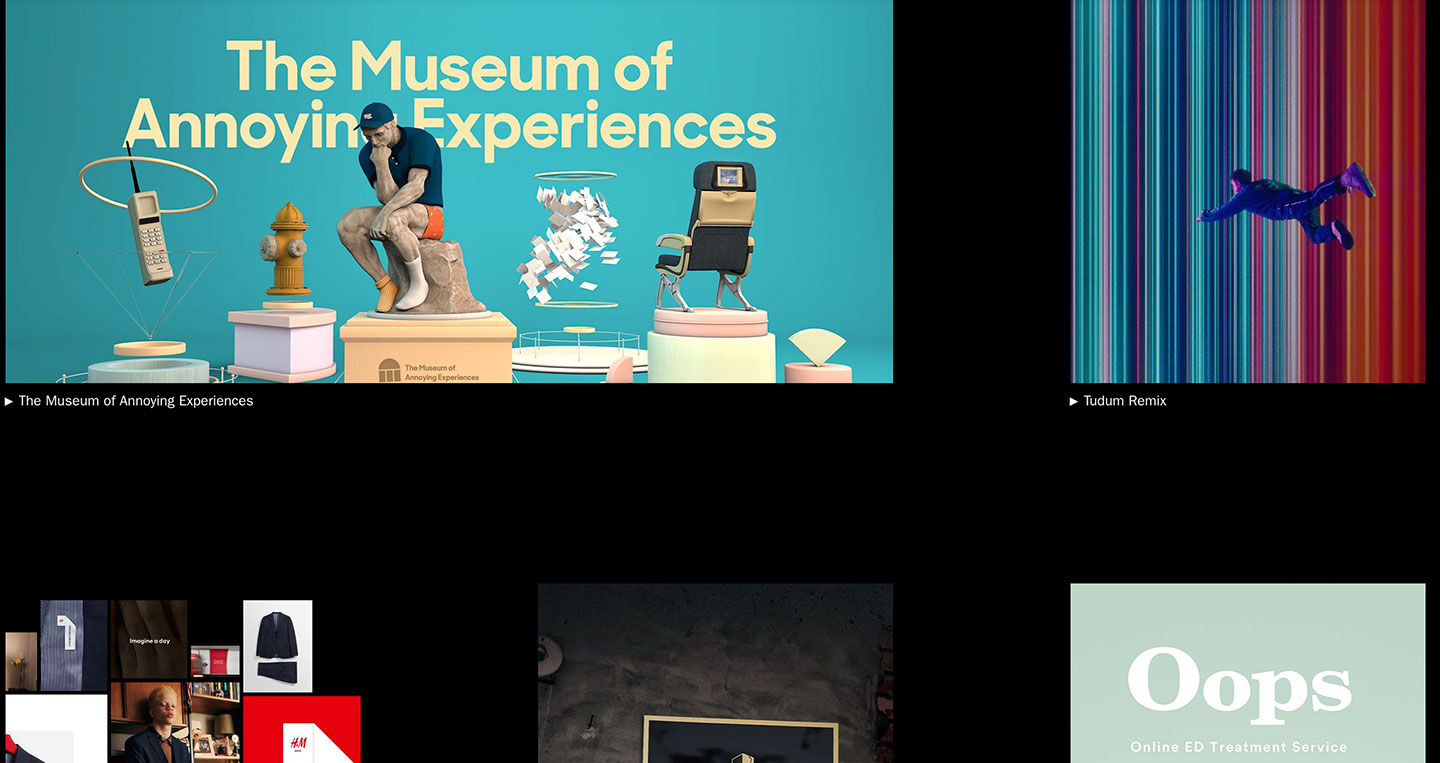
Task: Open The Museum of Annoying Experiences caption link
Action: [x=135, y=401]
